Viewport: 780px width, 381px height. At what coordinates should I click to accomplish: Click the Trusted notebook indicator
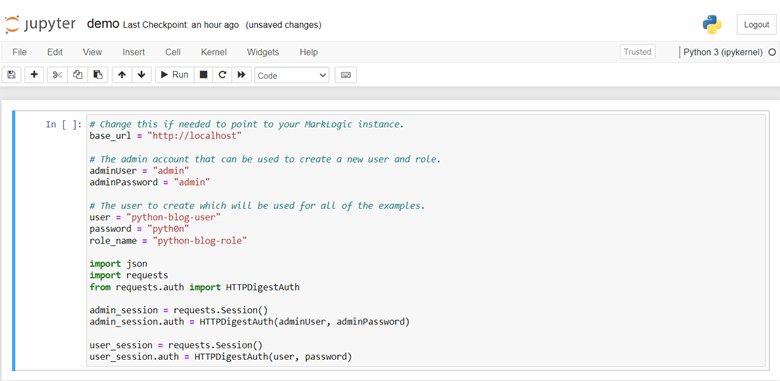(638, 52)
